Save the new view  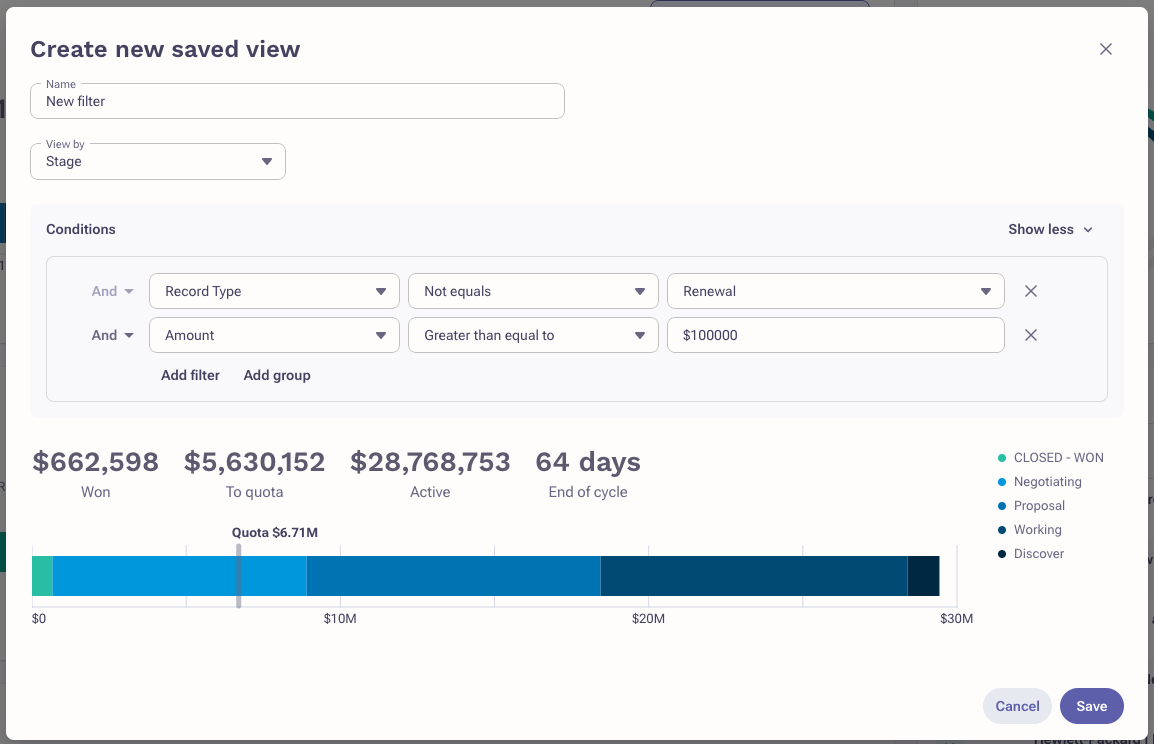click(x=1091, y=706)
